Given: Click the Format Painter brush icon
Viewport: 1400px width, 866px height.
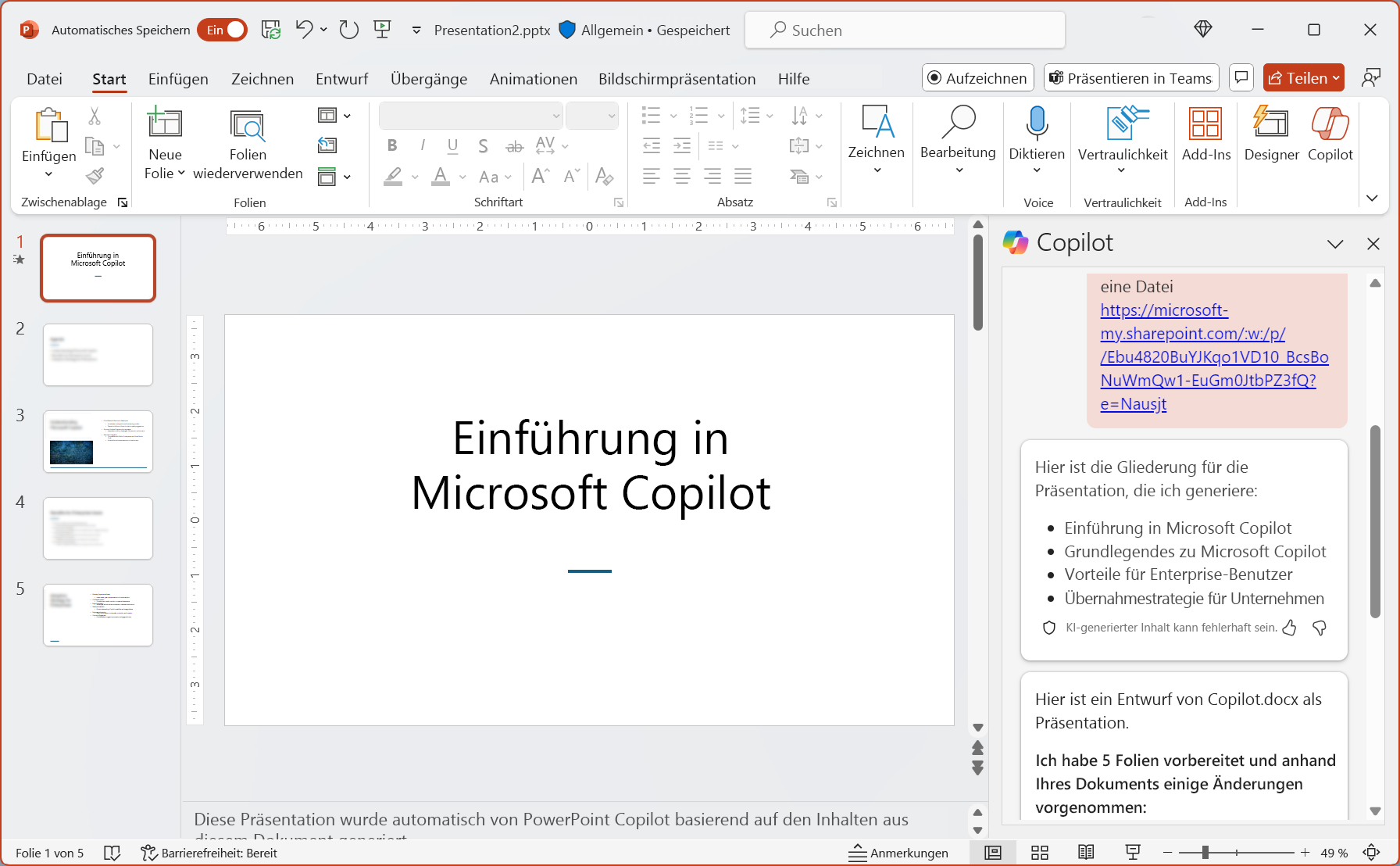Looking at the screenshot, I should [x=95, y=176].
